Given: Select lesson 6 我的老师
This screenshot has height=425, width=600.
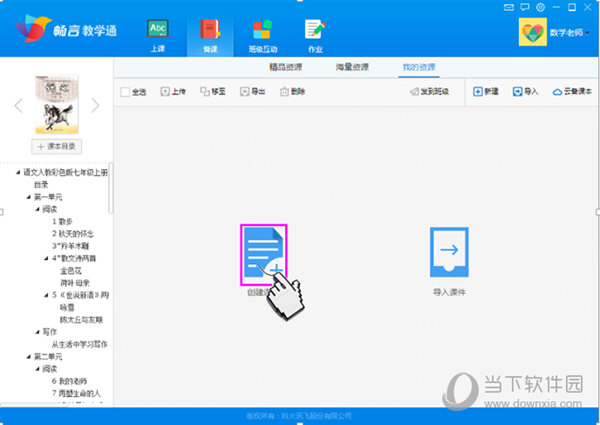Looking at the screenshot, I should (69, 381).
